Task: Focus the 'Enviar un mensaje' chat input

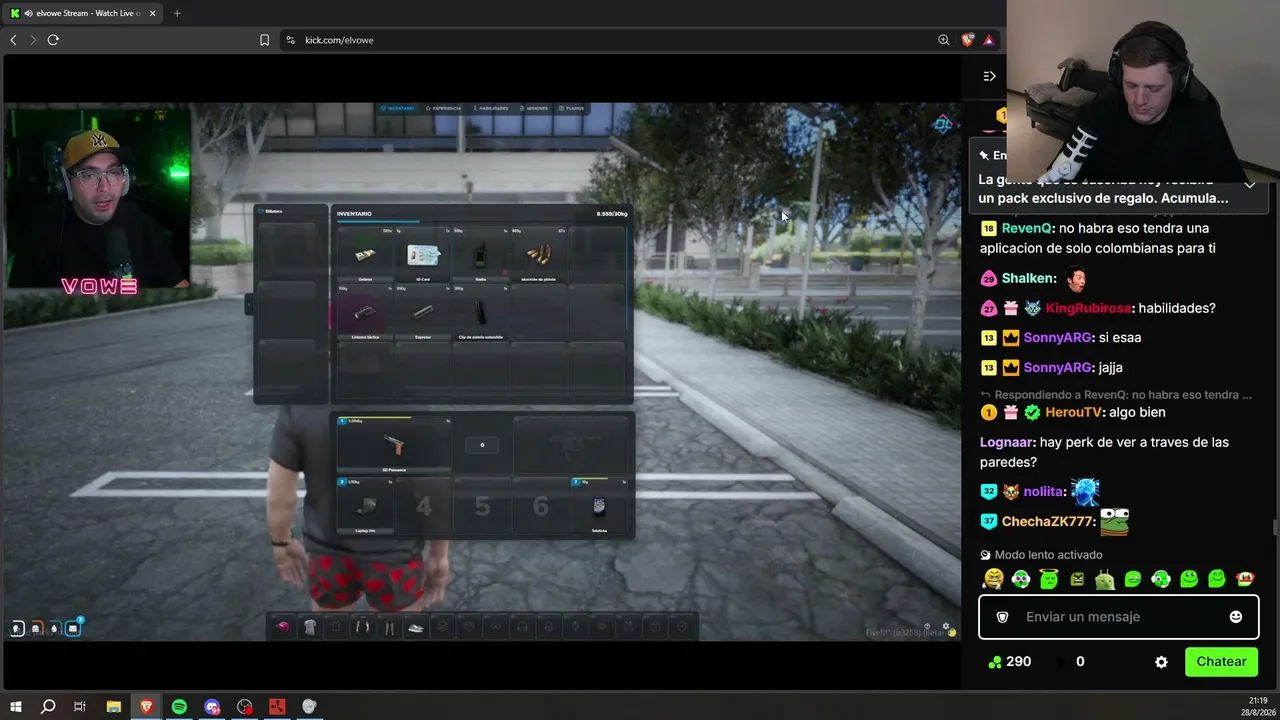Action: (x=1118, y=617)
